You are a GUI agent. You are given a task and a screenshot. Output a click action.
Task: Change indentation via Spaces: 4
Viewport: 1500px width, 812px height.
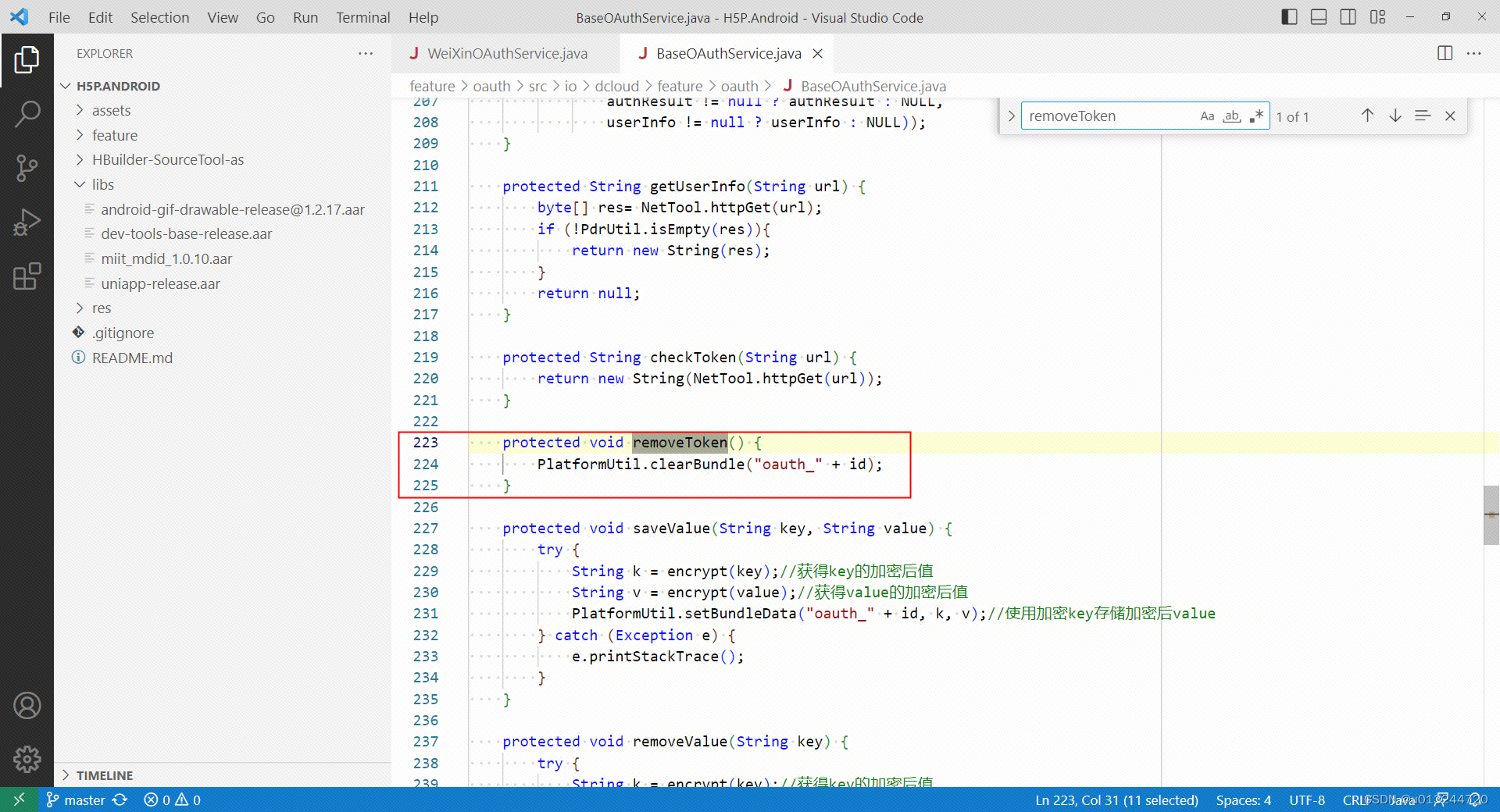(1243, 800)
